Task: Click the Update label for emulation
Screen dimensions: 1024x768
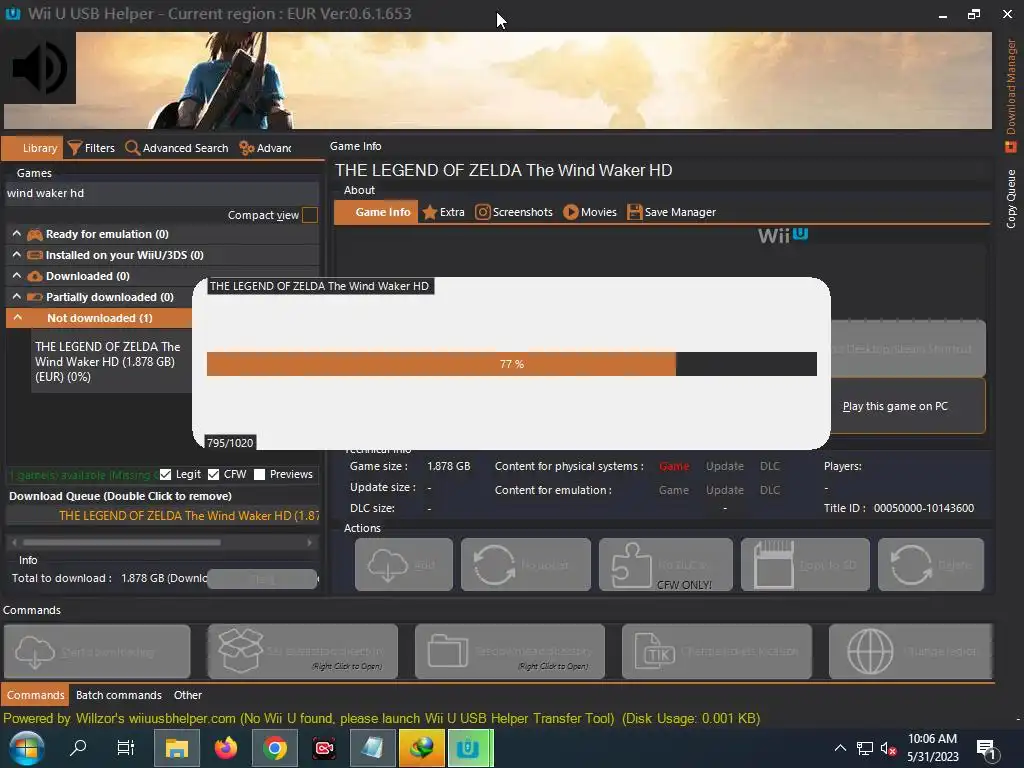Action: (x=725, y=490)
